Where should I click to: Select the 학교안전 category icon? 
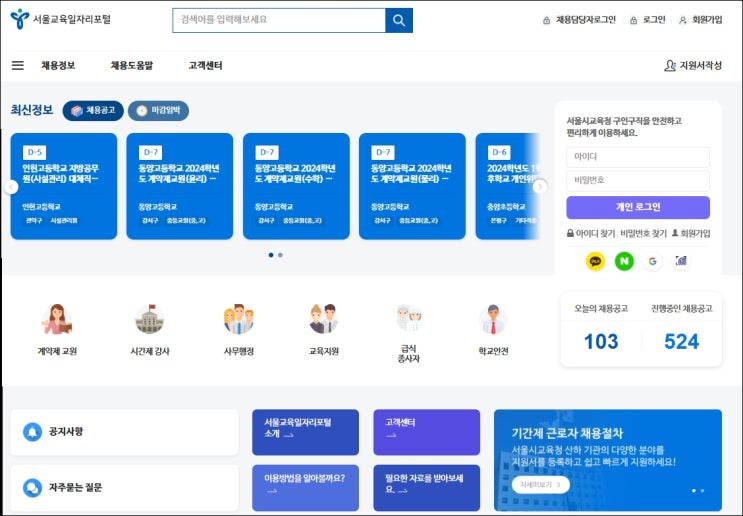pyautogui.click(x=493, y=319)
